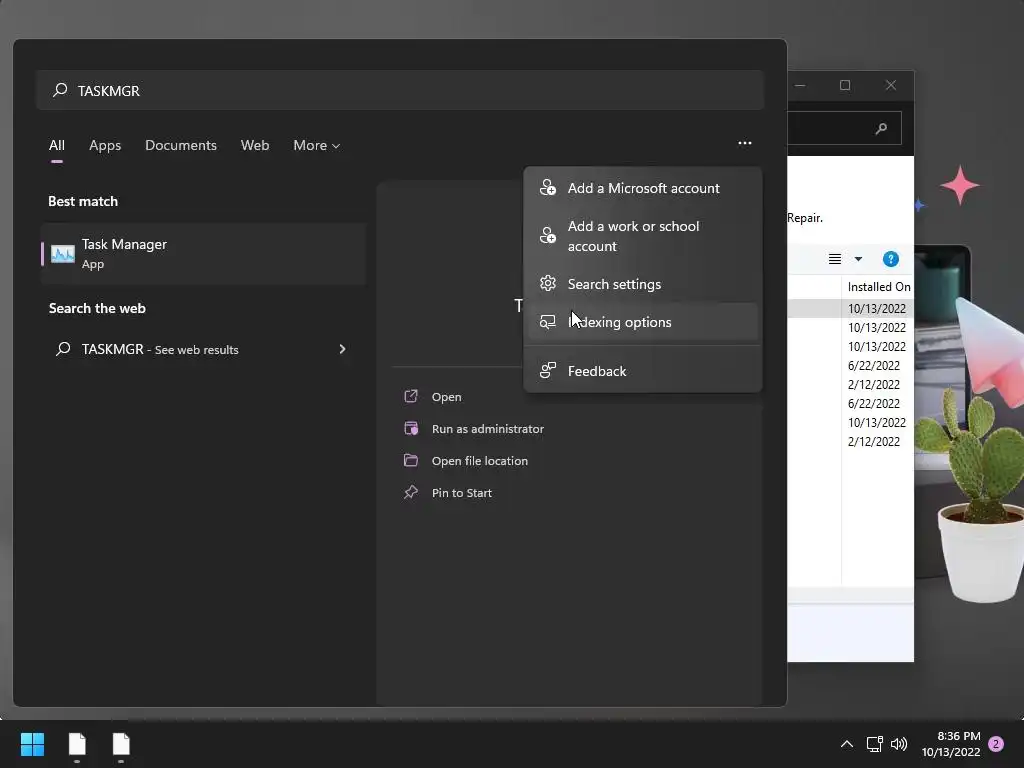Select Add a work or school account
Viewport: 1024px width, 768px height.
click(x=643, y=236)
